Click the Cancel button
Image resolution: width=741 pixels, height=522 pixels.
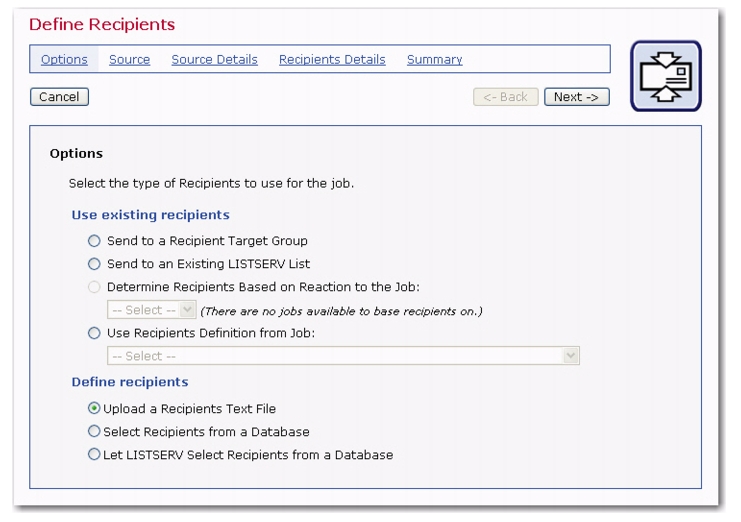pyautogui.click(x=60, y=97)
